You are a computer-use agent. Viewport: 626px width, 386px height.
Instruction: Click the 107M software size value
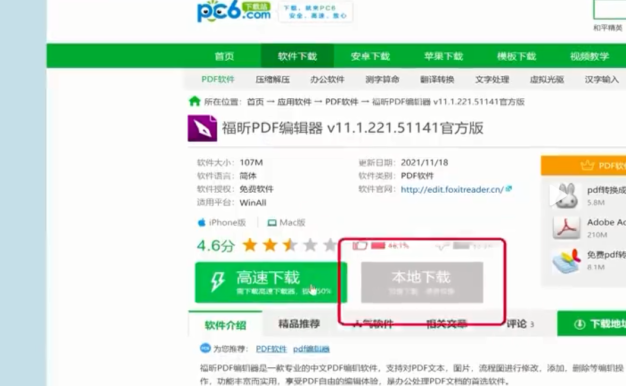tap(251, 162)
